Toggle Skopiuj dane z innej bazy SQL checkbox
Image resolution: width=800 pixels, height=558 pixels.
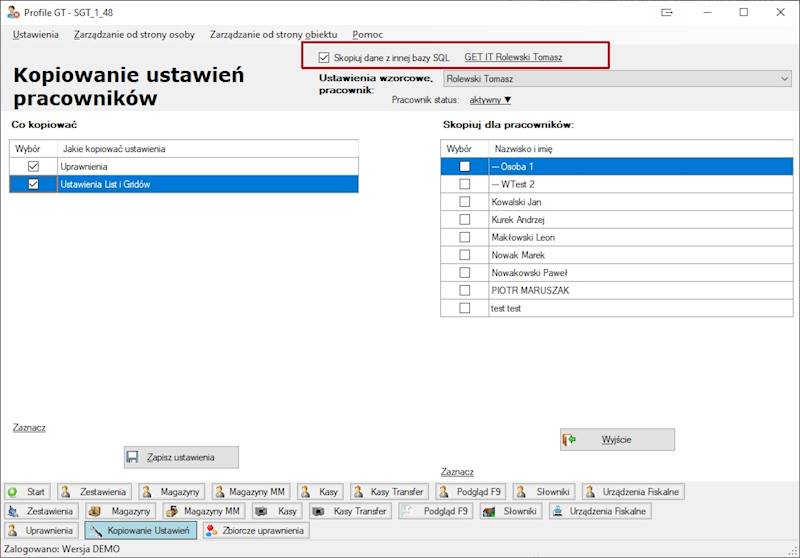[323, 58]
